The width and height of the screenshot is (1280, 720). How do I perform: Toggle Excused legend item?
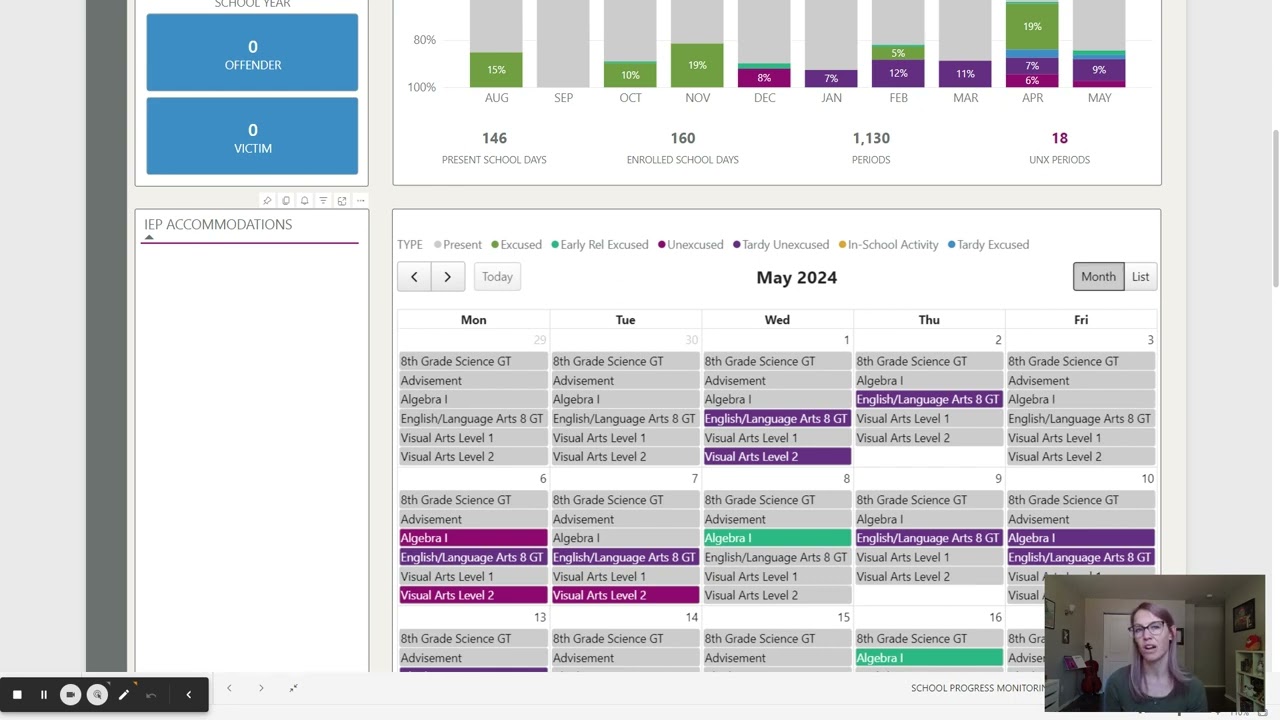pyautogui.click(x=516, y=245)
